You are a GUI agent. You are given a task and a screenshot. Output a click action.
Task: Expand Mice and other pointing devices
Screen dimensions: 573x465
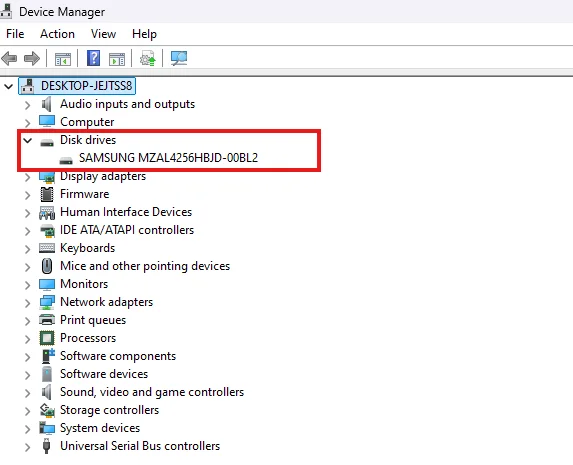(x=28, y=267)
